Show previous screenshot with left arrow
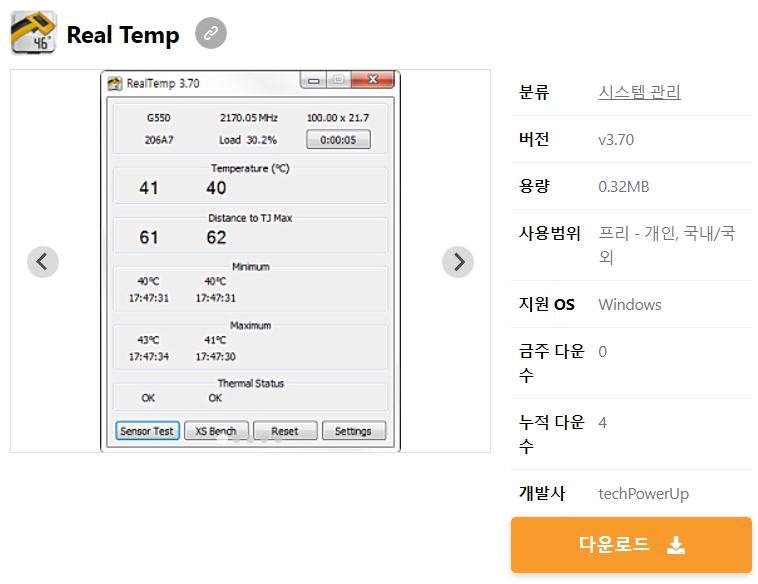758x584 pixels. (43, 262)
